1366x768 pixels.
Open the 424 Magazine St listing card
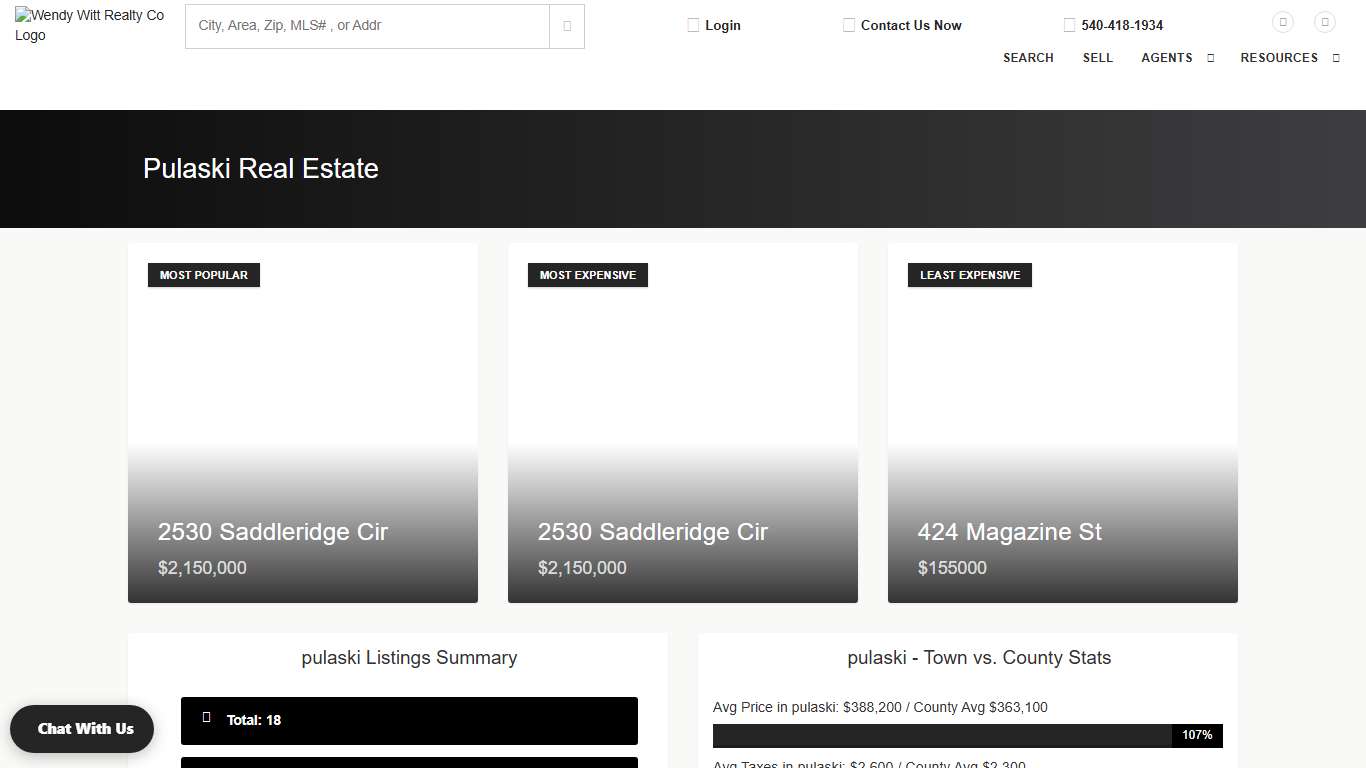coord(1062,423)
